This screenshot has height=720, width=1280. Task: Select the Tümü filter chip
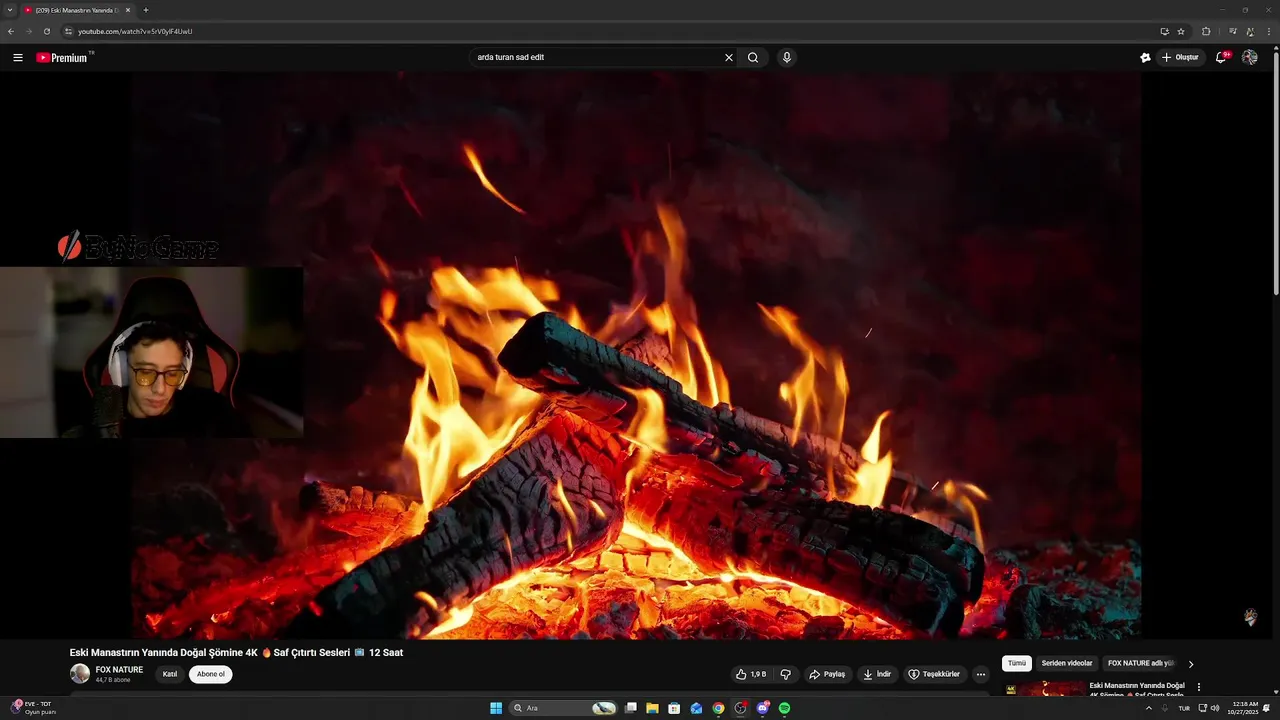coord(1017,663)
